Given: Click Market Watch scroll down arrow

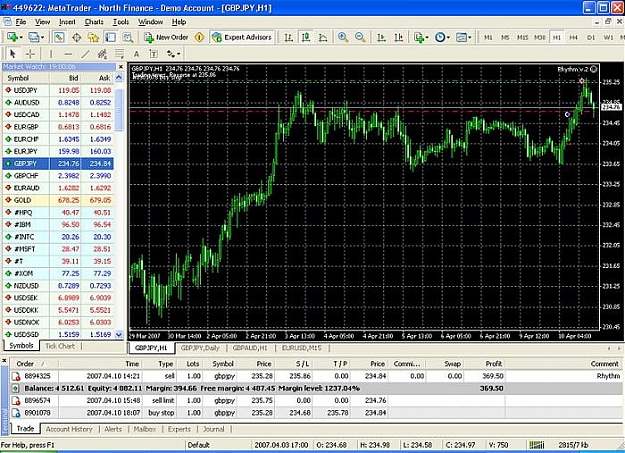Looking at the screenshot, I should pyautogui.click(x=119, y=335).
